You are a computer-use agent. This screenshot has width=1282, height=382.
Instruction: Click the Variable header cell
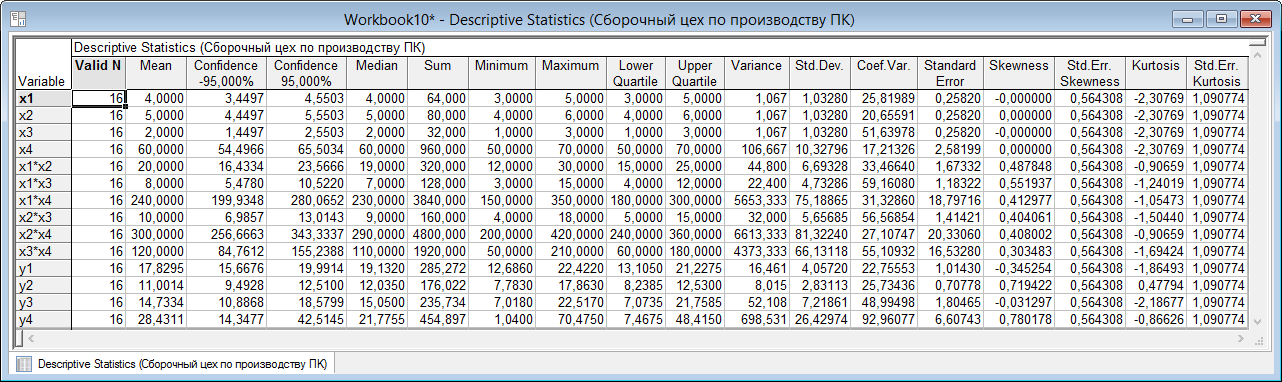coord(43,65)
